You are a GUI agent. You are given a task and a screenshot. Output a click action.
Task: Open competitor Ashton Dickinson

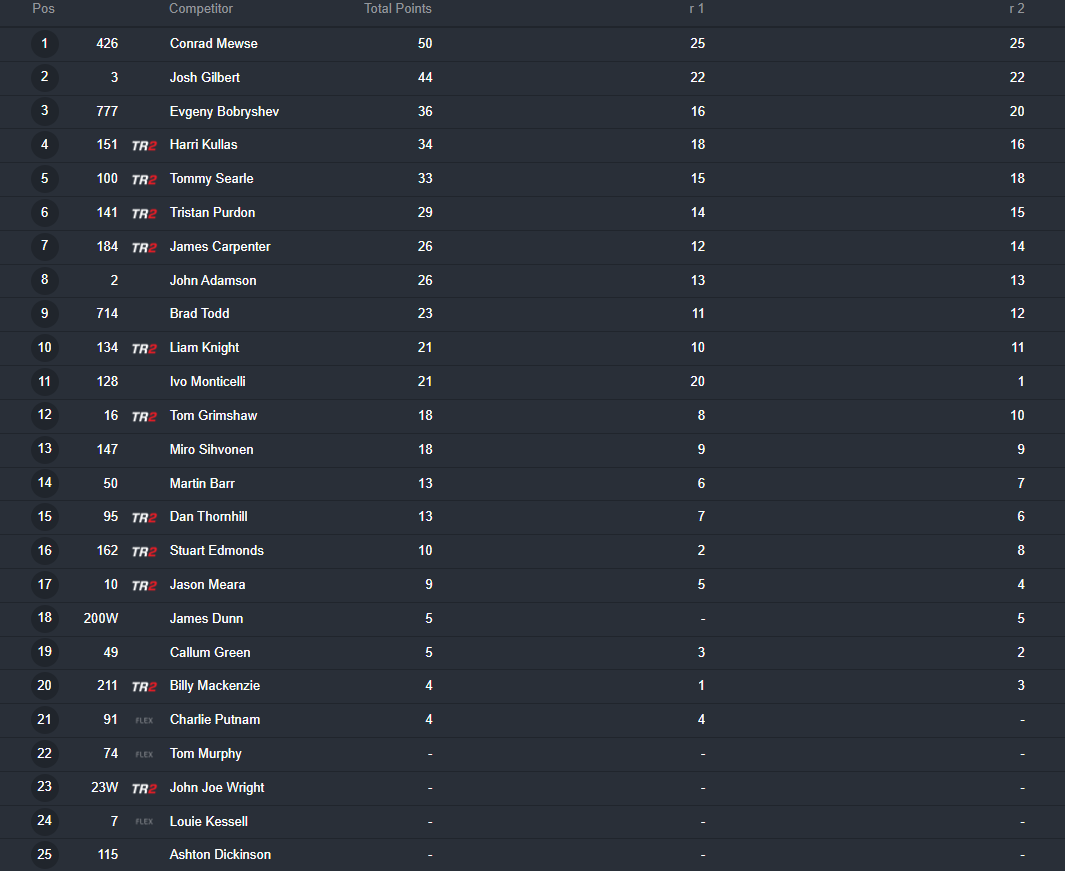click(220, 855)
